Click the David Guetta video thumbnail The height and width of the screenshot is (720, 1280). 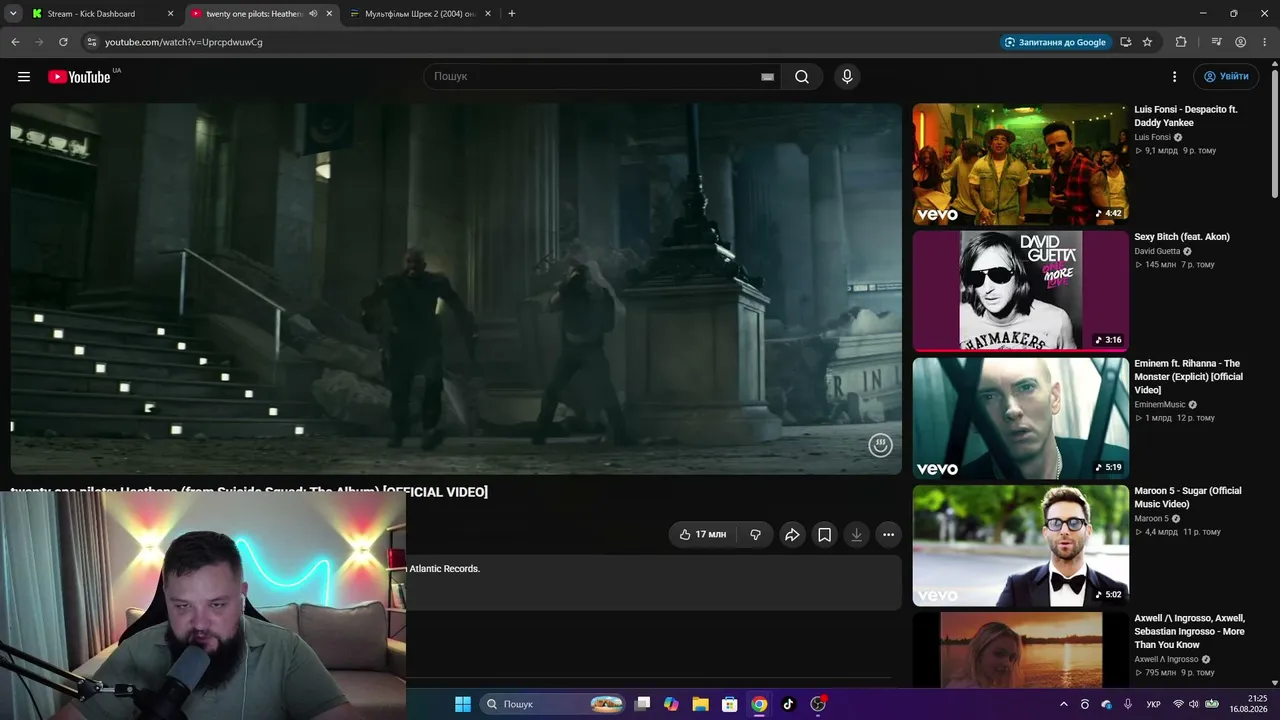click(x=1020, y=291)
